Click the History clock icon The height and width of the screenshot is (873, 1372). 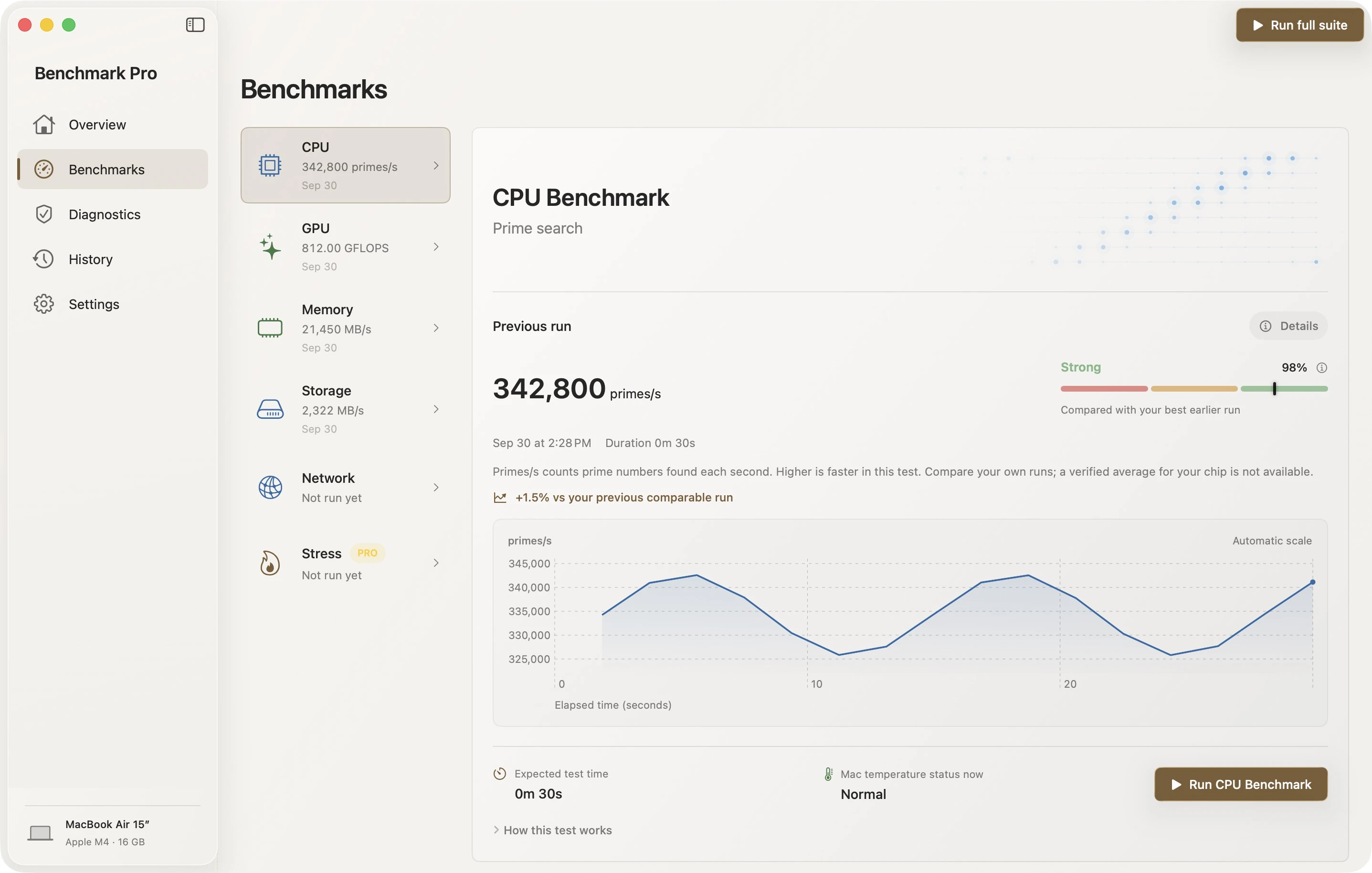tap(43, 259)
